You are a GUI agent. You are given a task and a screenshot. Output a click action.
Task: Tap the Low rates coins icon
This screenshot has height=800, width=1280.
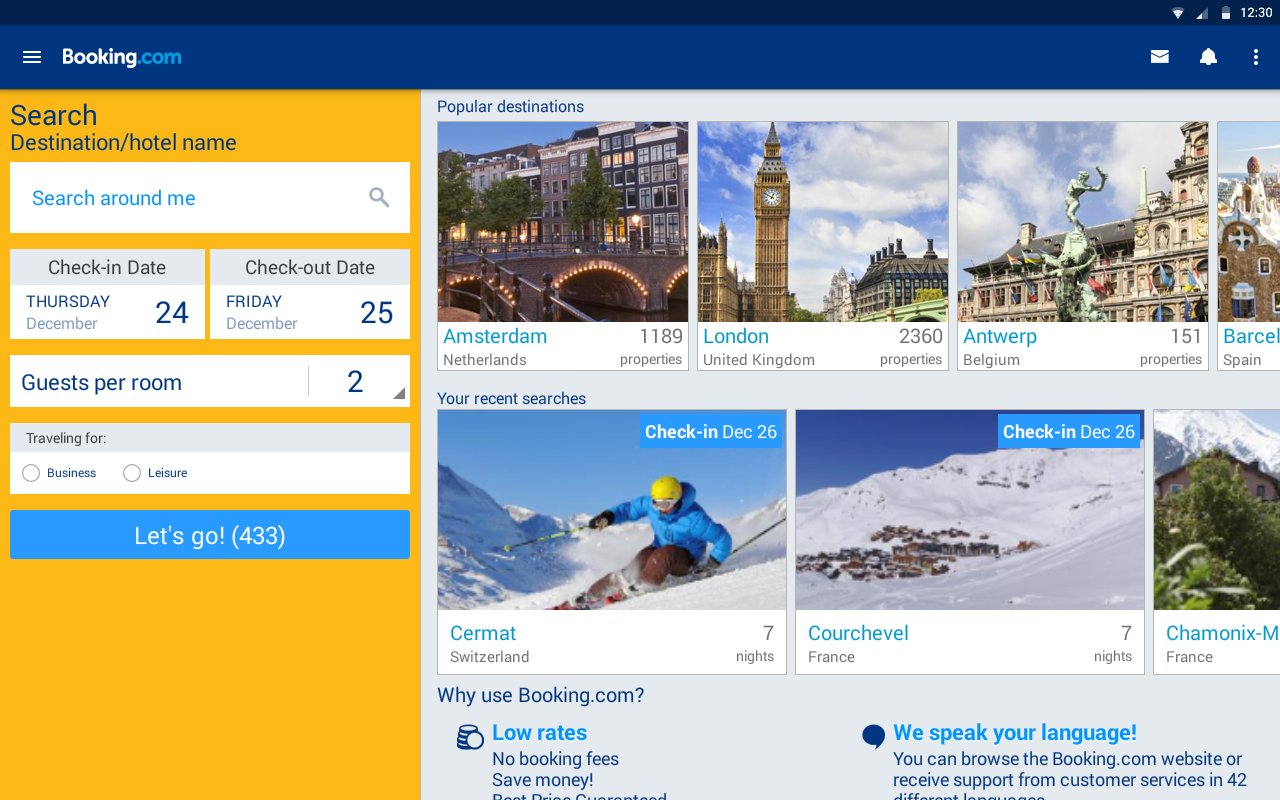click(x=470, y=737)
